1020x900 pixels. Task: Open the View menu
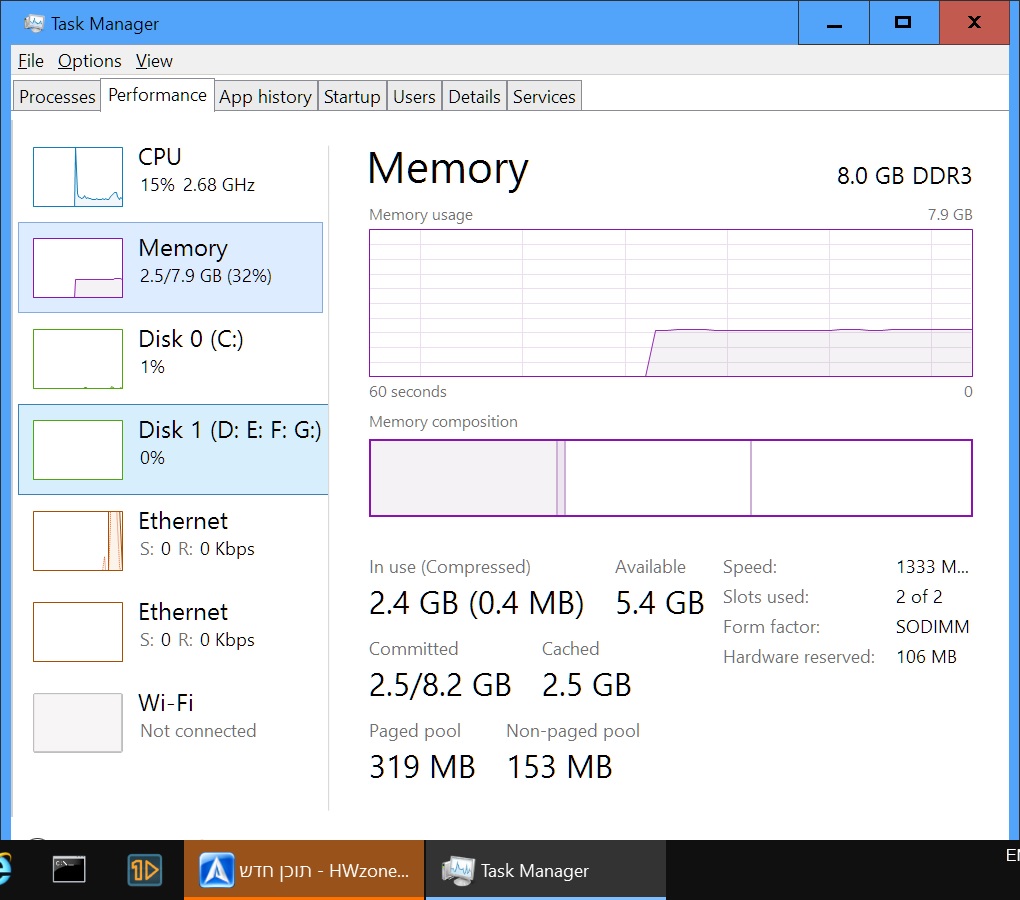(x=154, y=60)
